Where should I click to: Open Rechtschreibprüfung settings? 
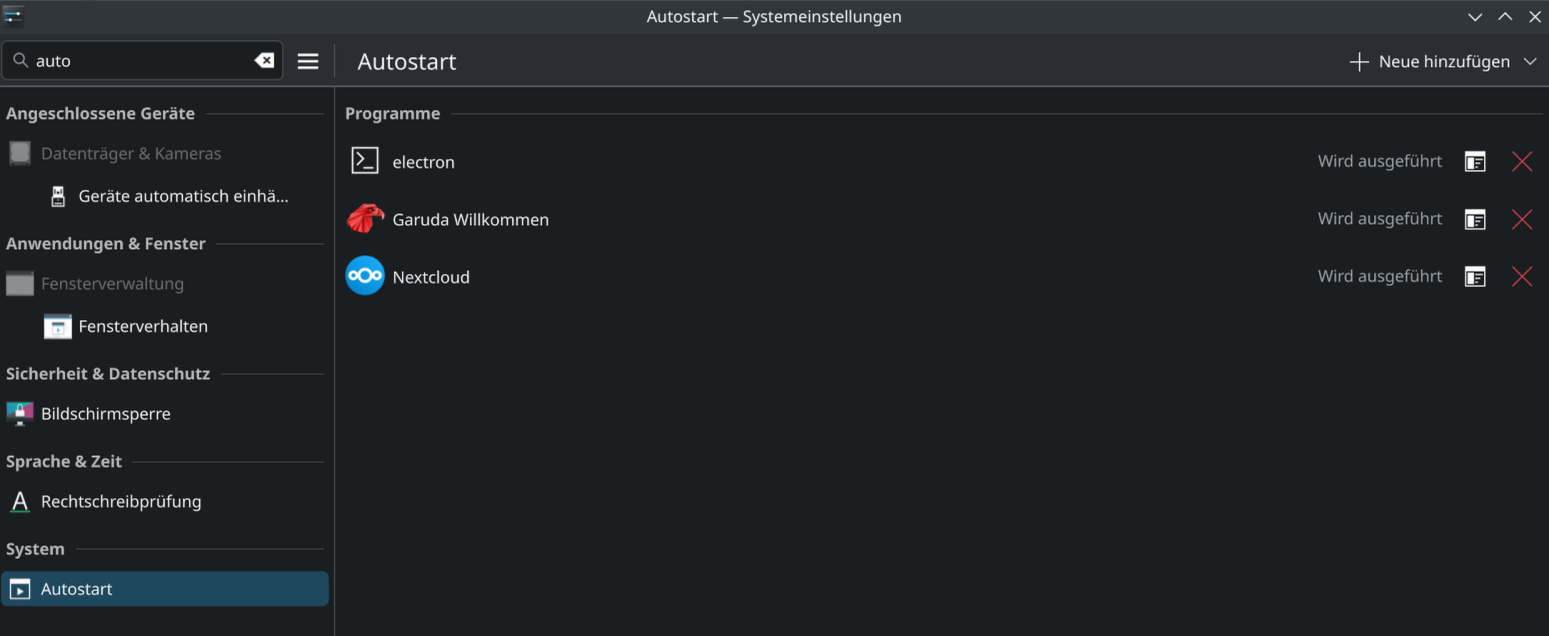pyautogui.click(x=120, y=502)
